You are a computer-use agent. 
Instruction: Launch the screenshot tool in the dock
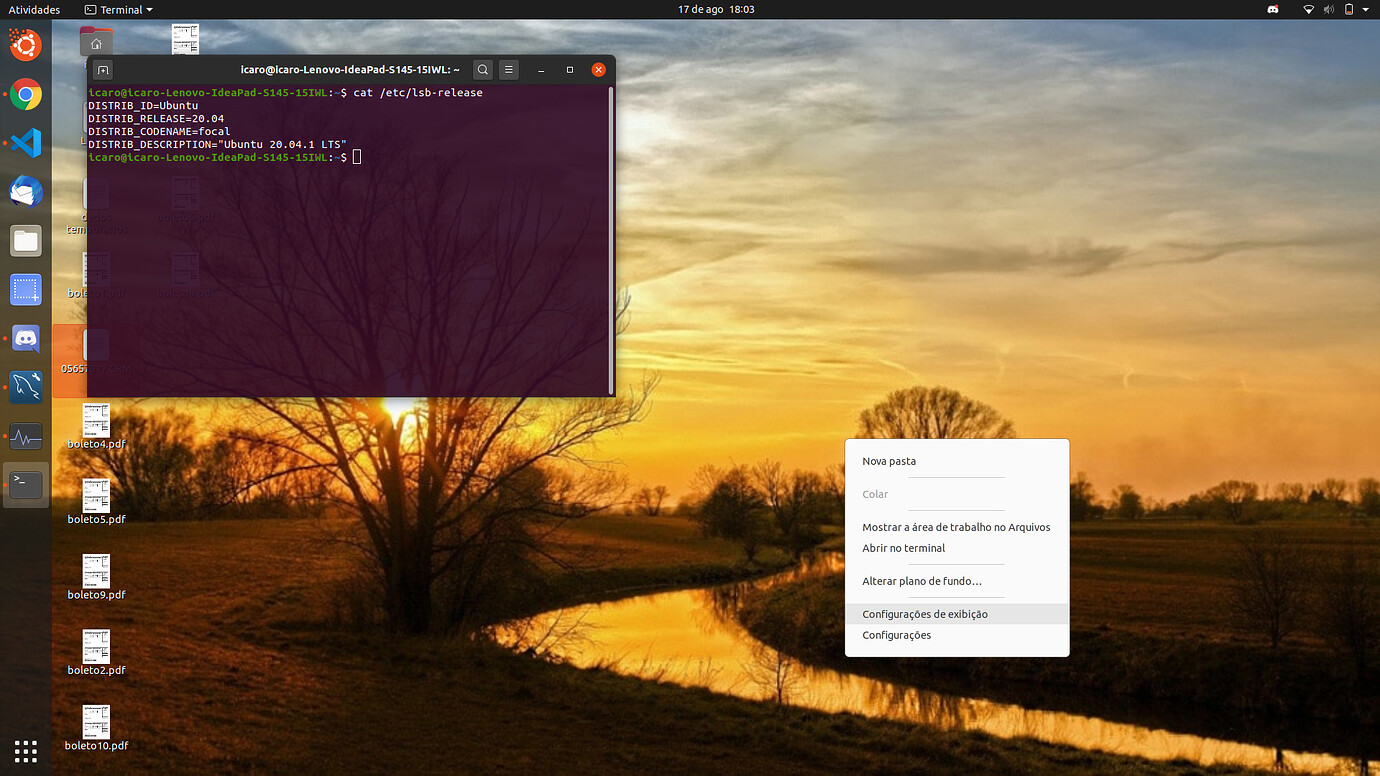[x=26, y=290]
